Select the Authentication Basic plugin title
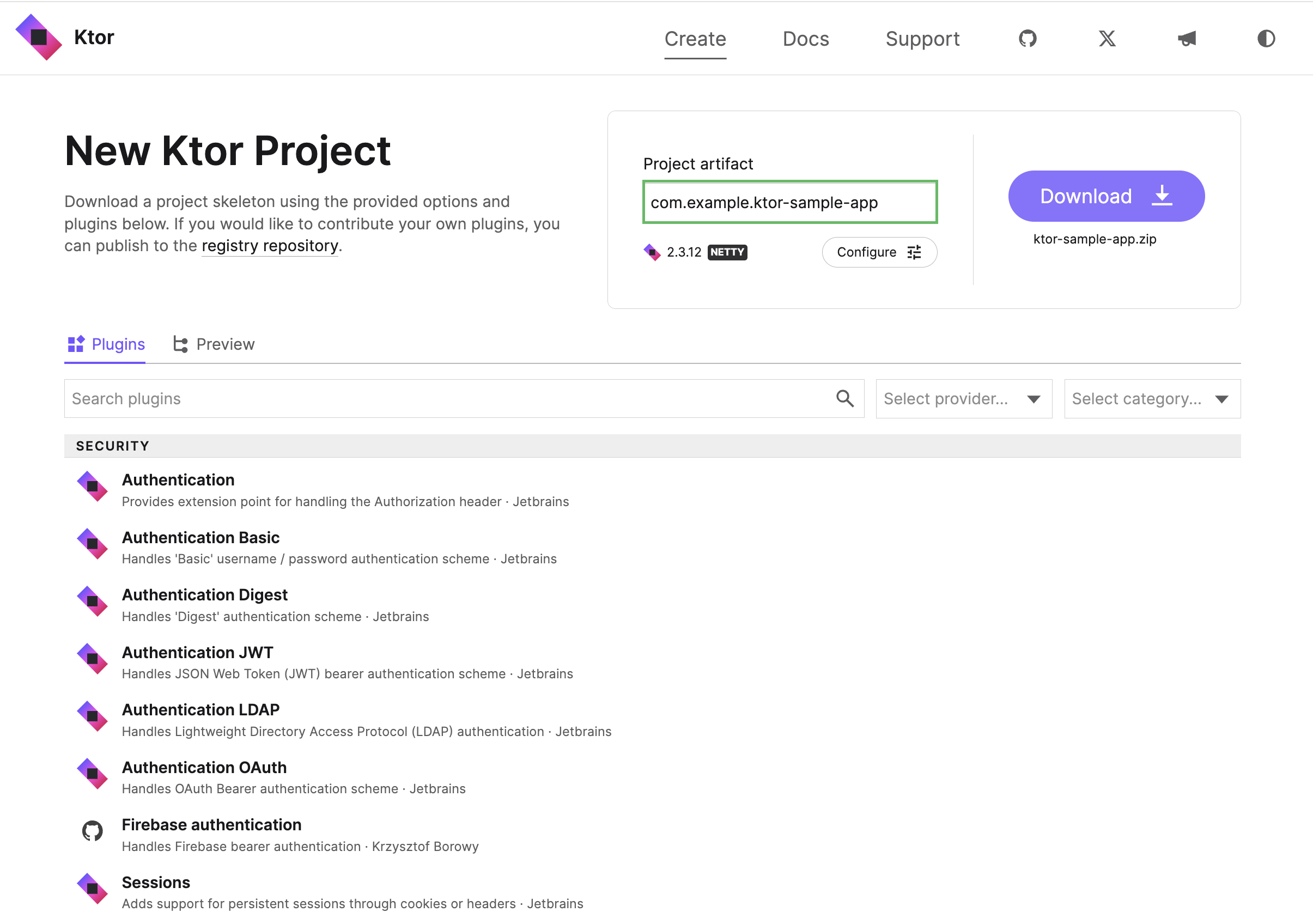Screen dimensions: 1313x924 pyautogui.click(x=200, y=538)
